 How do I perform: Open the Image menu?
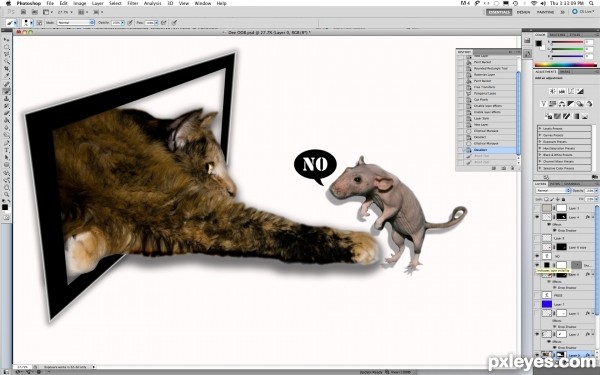coord(80,3)
